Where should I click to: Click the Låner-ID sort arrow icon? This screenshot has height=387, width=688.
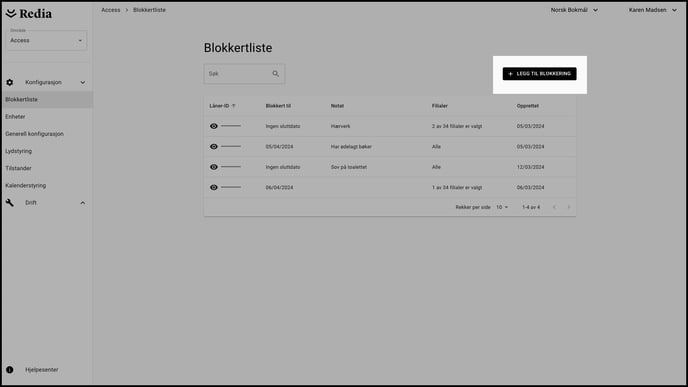(x=233, y=106)
